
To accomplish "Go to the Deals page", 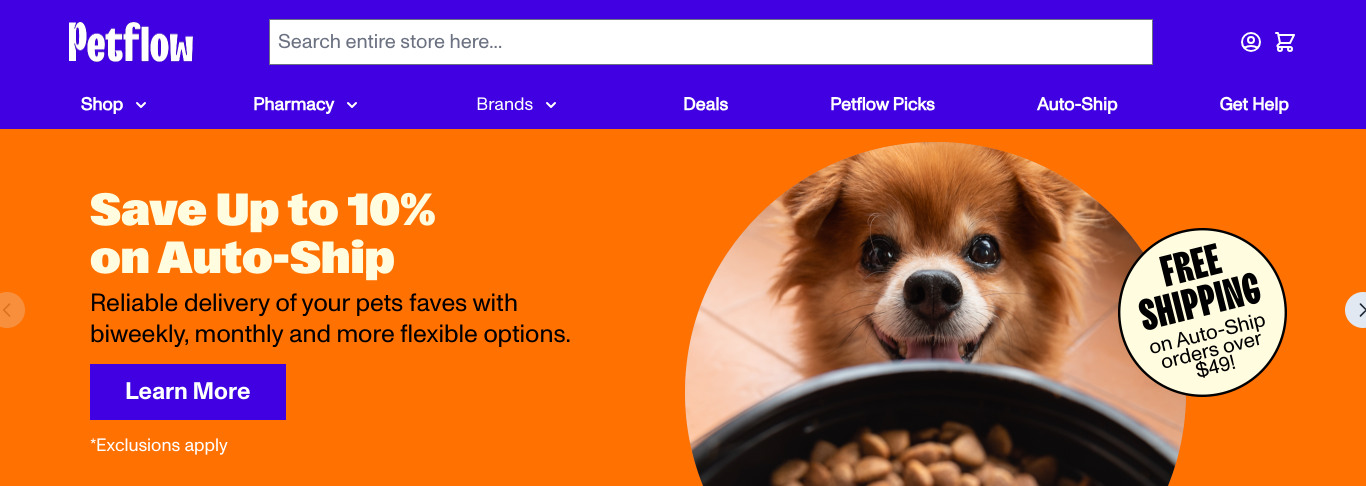I will [705, 104].
